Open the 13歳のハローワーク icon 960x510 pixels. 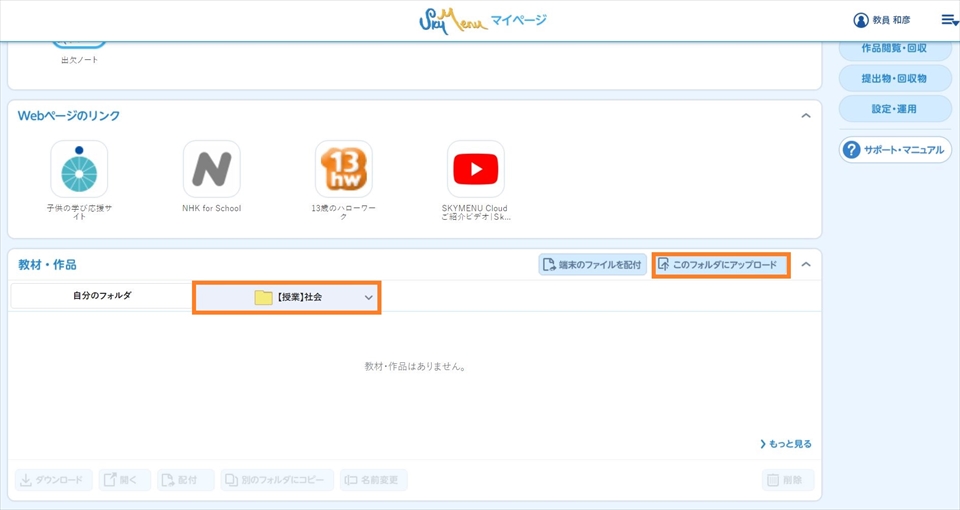pos(343,169)
